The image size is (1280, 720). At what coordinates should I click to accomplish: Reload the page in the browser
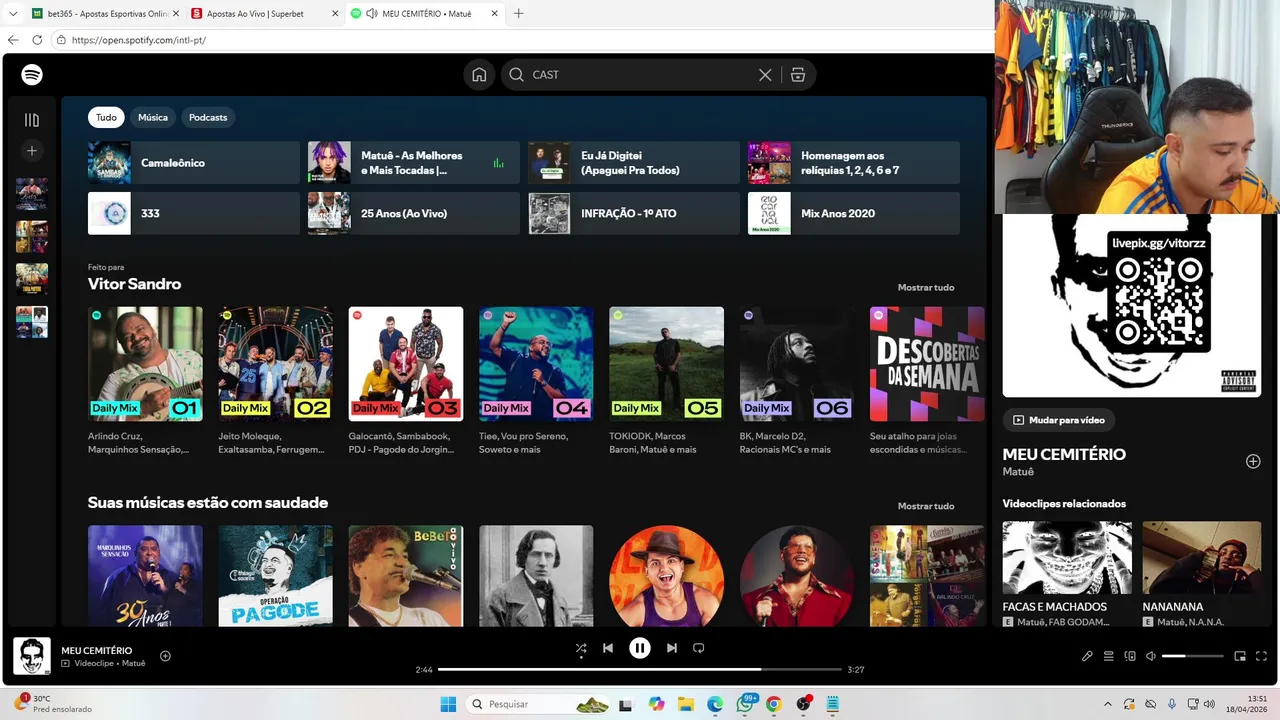[x=37, y=40]
